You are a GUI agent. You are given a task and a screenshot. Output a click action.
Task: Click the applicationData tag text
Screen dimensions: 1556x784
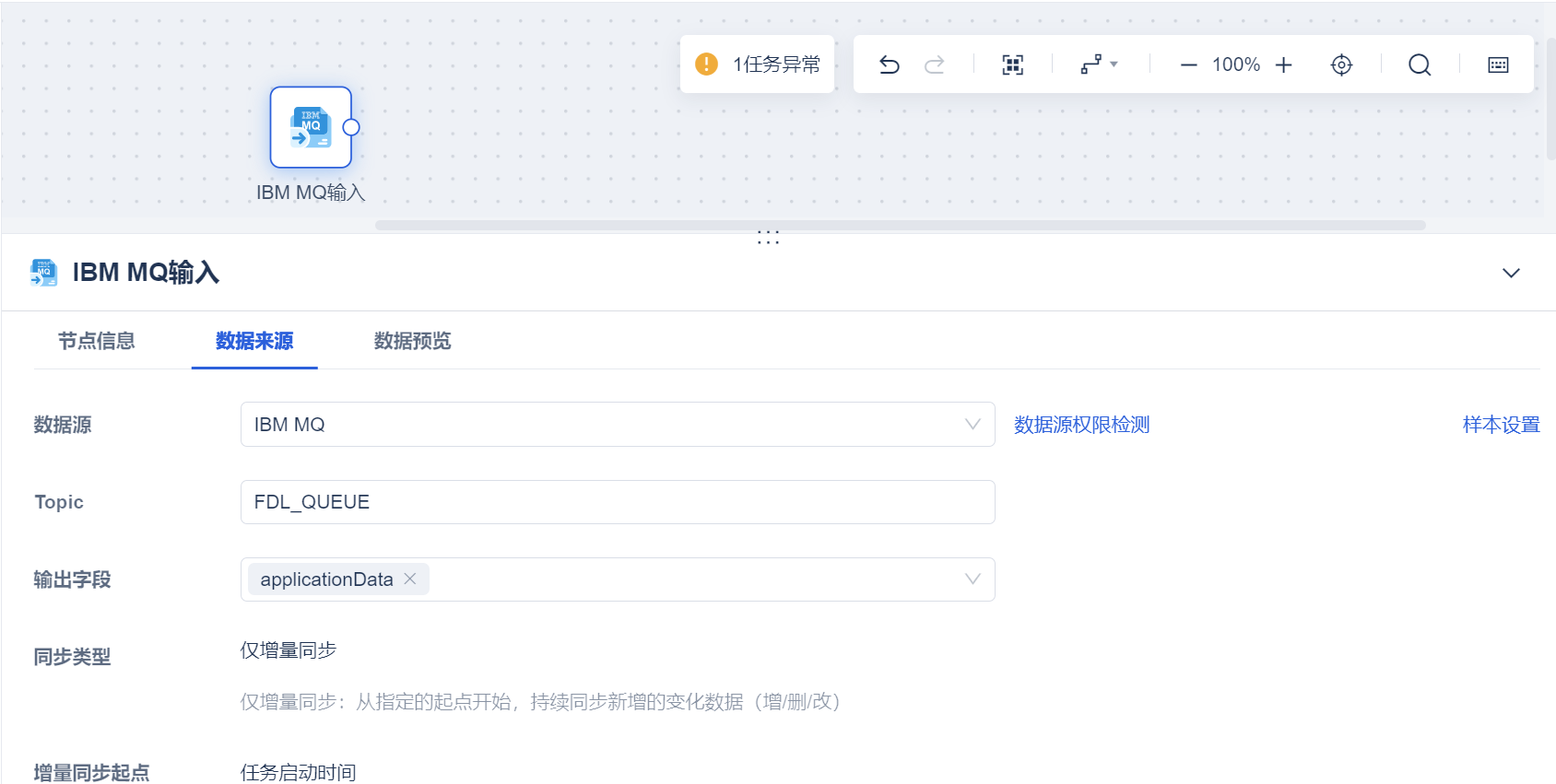[326, 579]
